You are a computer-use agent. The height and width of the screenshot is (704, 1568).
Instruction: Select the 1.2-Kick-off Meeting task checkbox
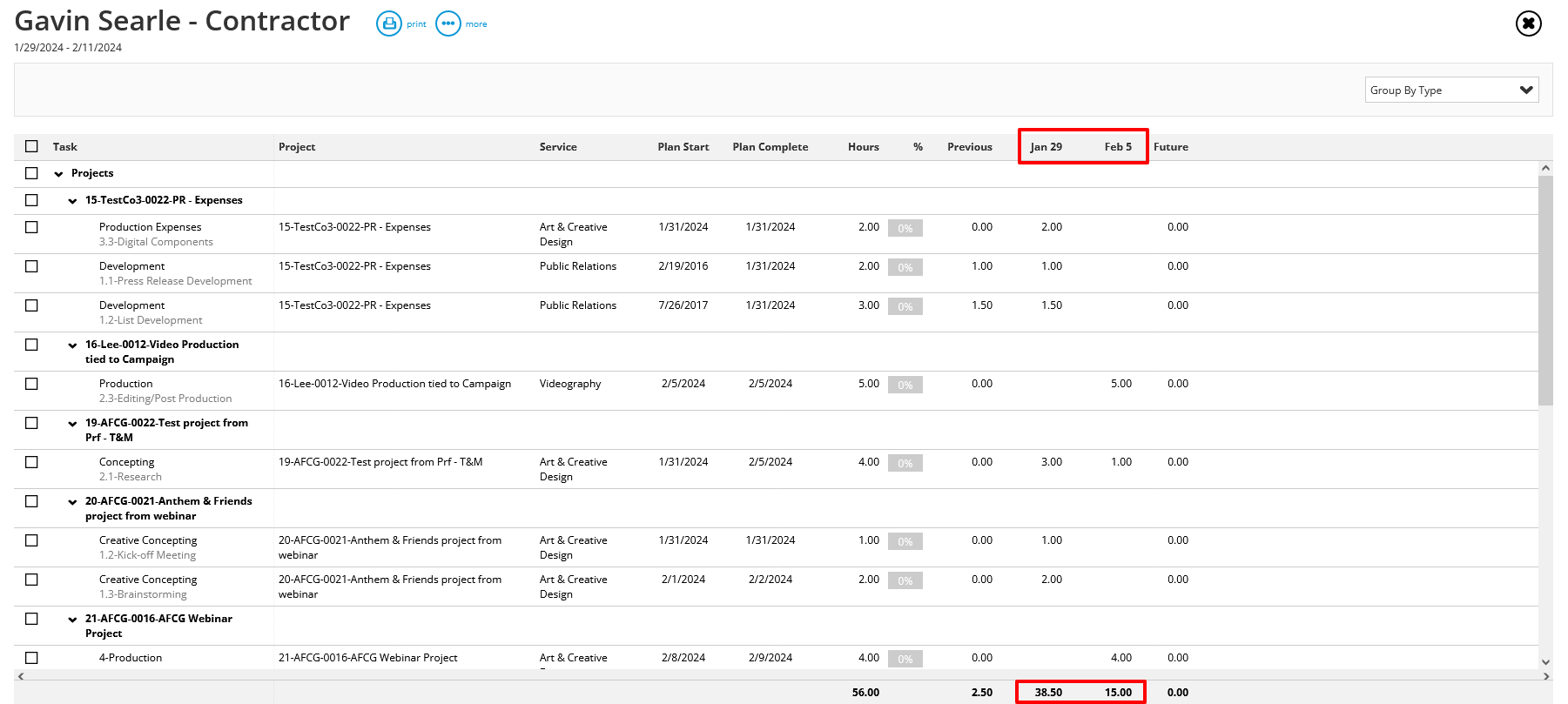click(32, 540)
